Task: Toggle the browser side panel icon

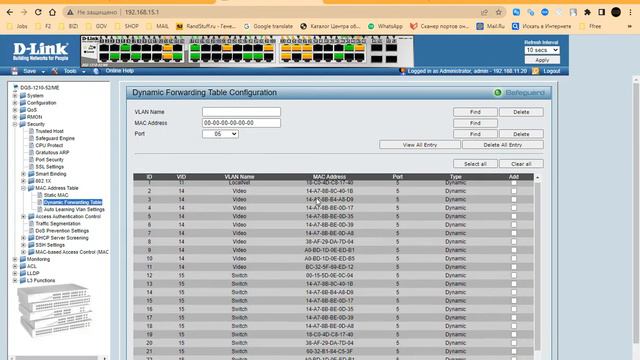Action: [x=601, y=12]
